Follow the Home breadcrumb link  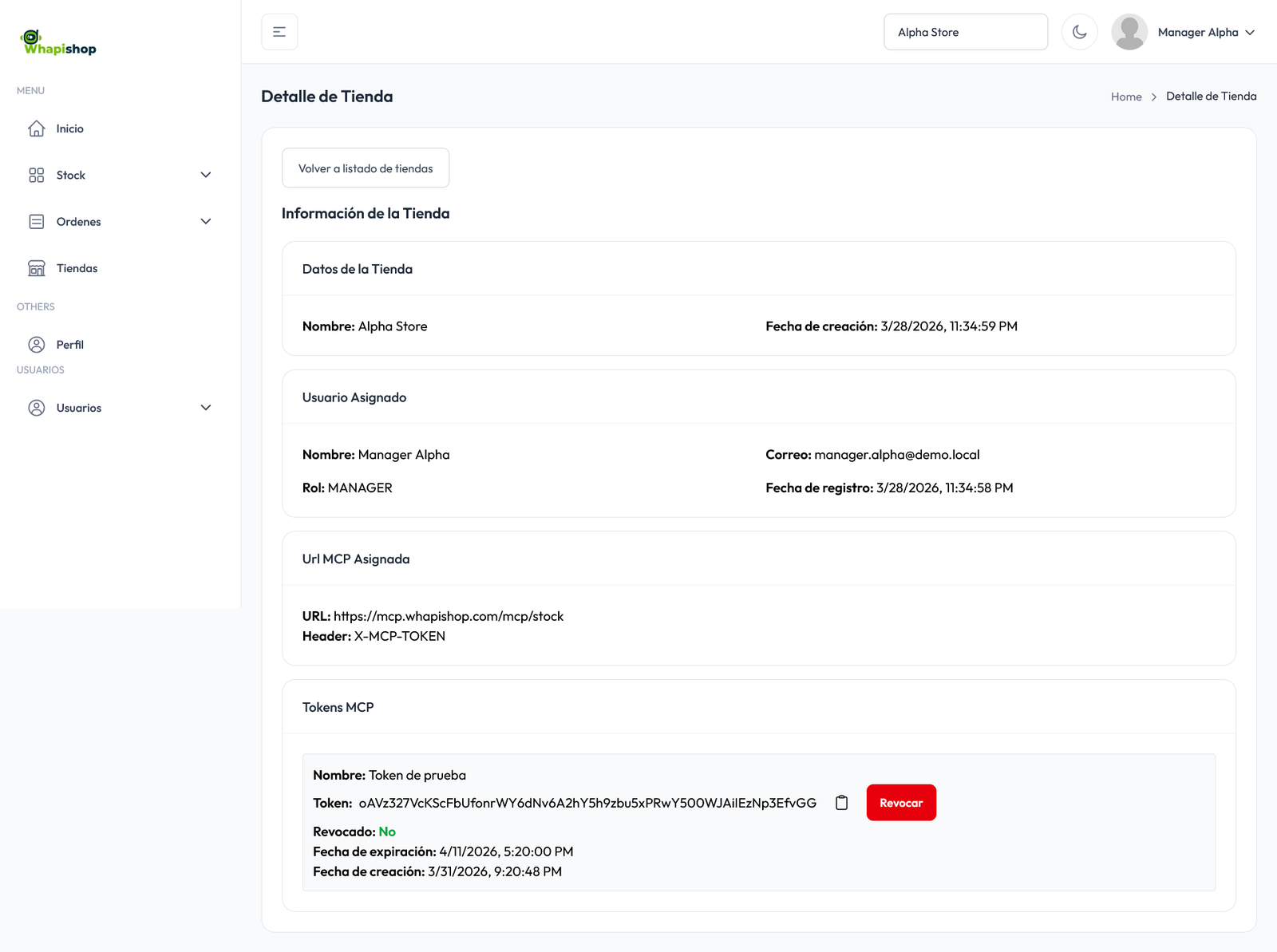pyautogui.click(x=1126, y=97)
